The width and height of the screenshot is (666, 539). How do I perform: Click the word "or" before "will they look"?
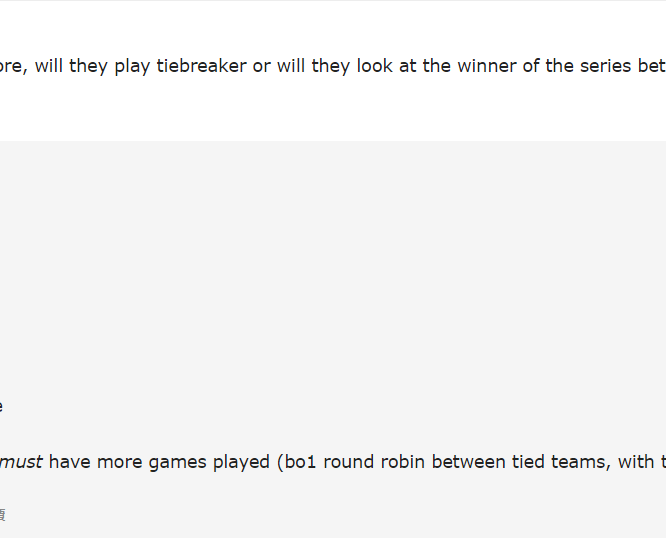coord(262,67)
